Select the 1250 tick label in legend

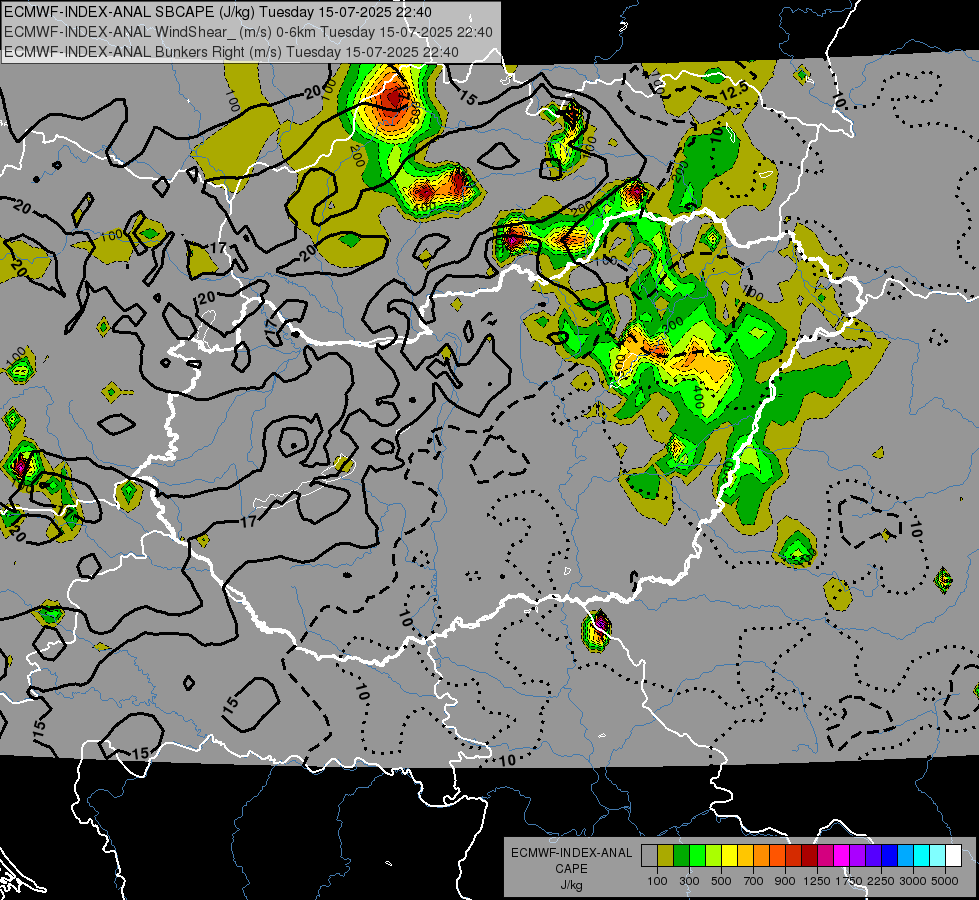[817, 881]
